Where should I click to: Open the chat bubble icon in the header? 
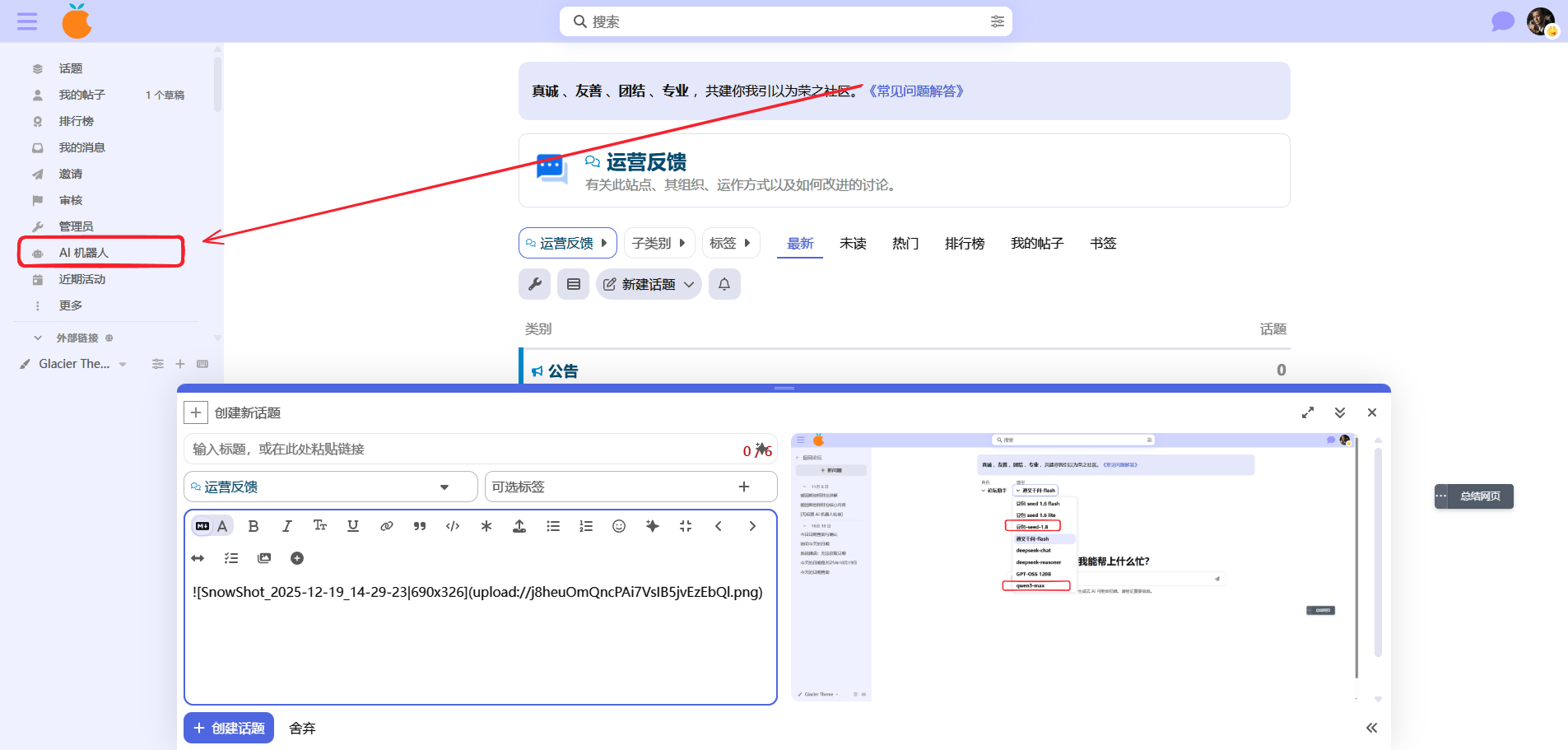click(1502, 21)
